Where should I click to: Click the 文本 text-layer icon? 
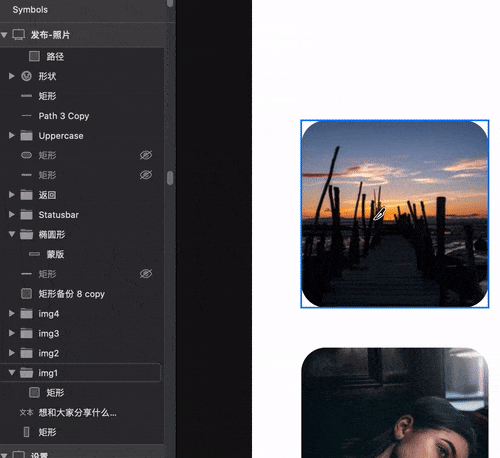coord(26,413)
